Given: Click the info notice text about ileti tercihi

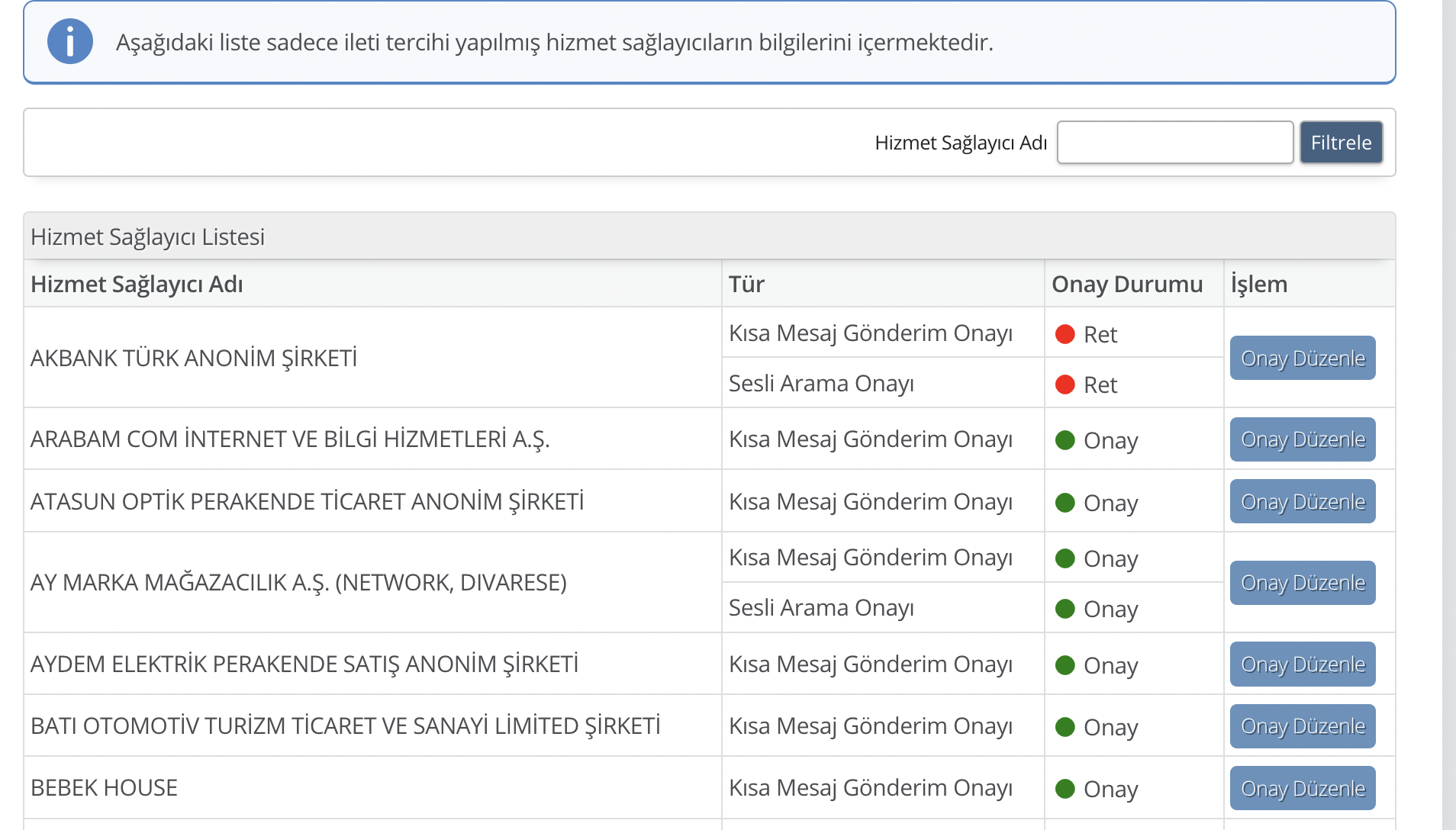Looking at the screenshot, I should [555, 42].
